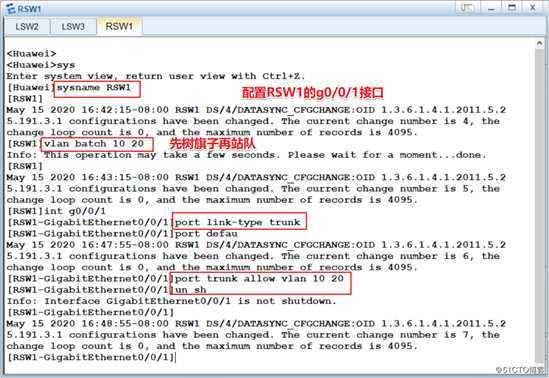This screenshot has width=549, height=378.
Task: Select the RSW1 tab
Action: [119, 26]
